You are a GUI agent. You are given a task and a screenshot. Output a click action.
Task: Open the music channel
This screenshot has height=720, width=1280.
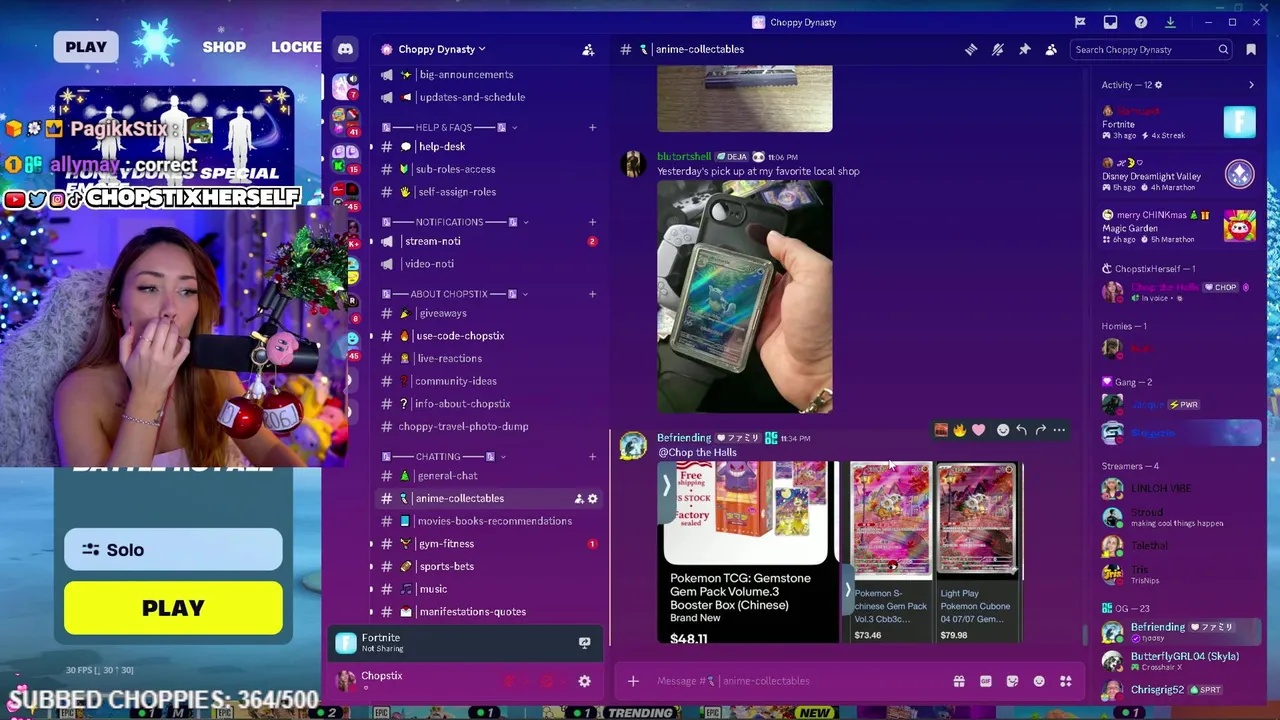point(488,589)
